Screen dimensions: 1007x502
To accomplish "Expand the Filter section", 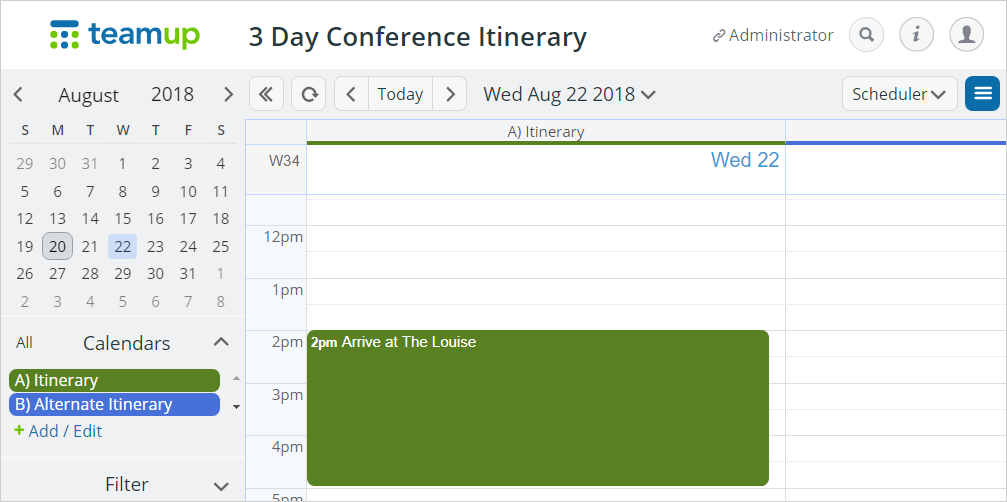I will (221, 486).
